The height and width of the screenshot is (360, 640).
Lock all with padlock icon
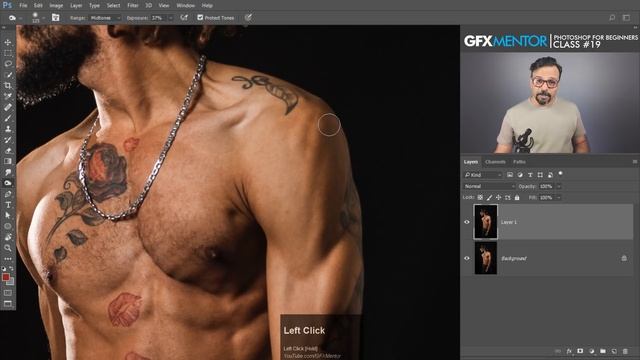pyautogui.click(x=517, y=198)
